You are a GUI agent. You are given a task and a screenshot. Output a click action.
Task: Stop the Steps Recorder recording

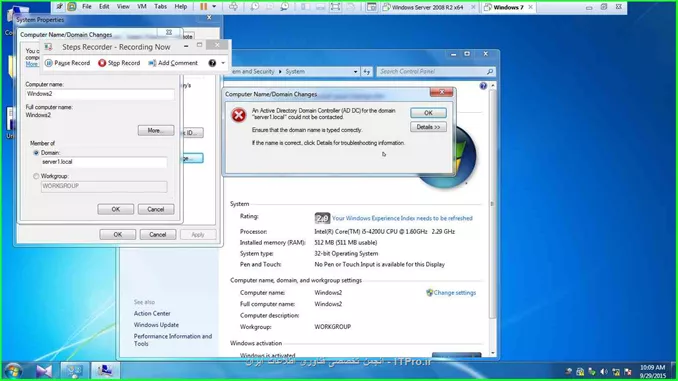coord(119,63)
